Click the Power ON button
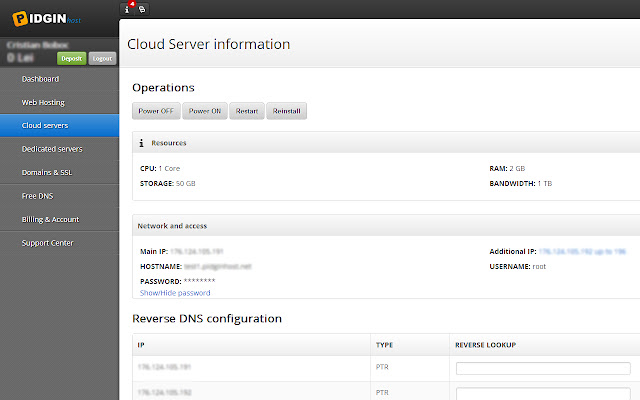Viewport: 640px width, 400px height. (x=205, y=111)
